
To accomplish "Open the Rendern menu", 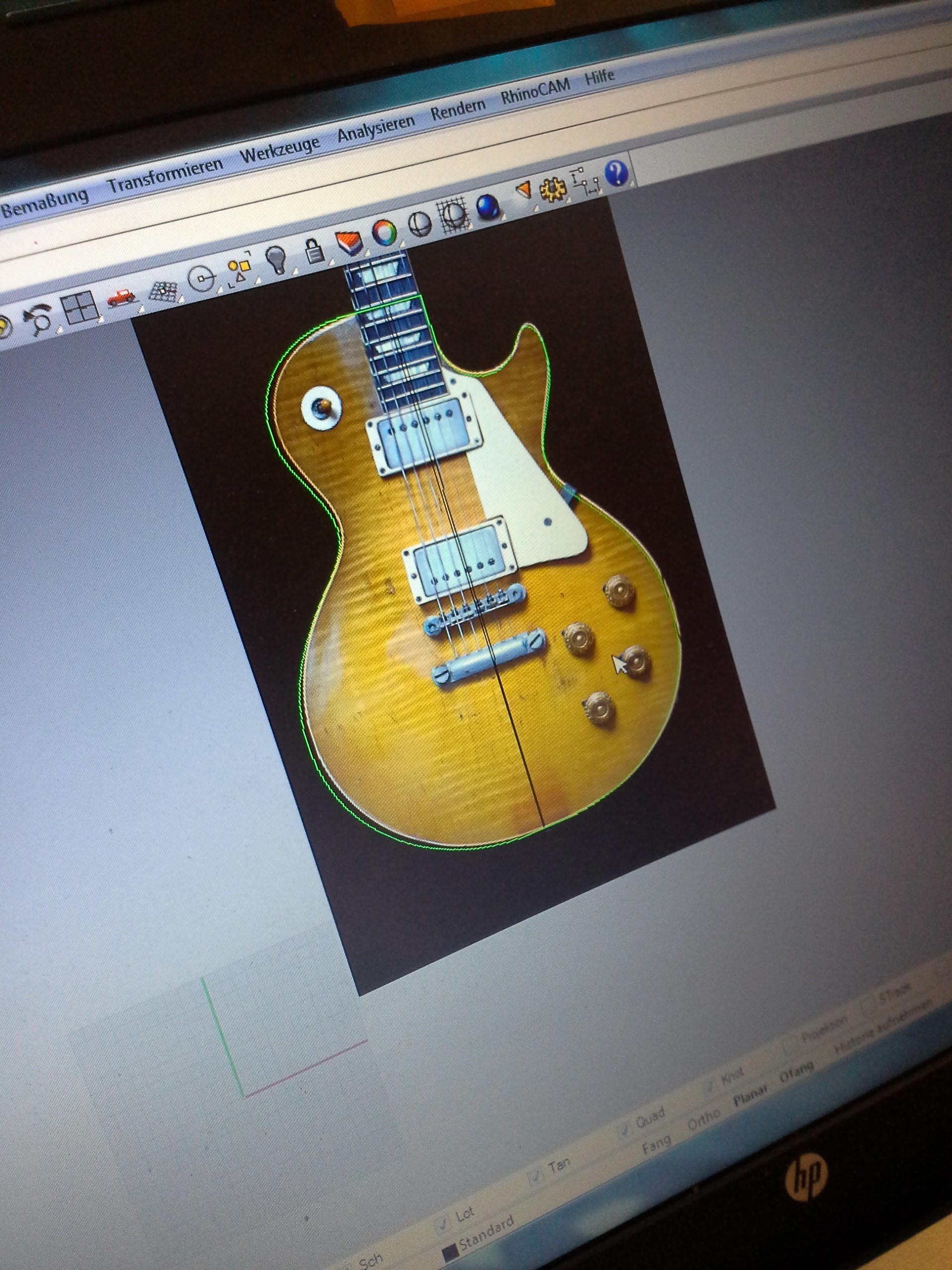I will [x=458, y=109].
